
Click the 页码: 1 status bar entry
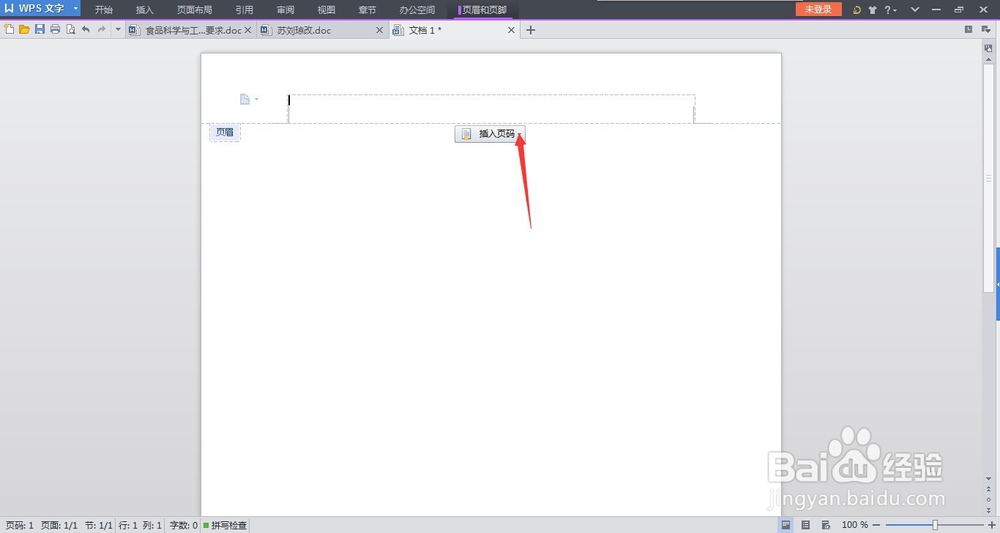[x=20, y=525]
